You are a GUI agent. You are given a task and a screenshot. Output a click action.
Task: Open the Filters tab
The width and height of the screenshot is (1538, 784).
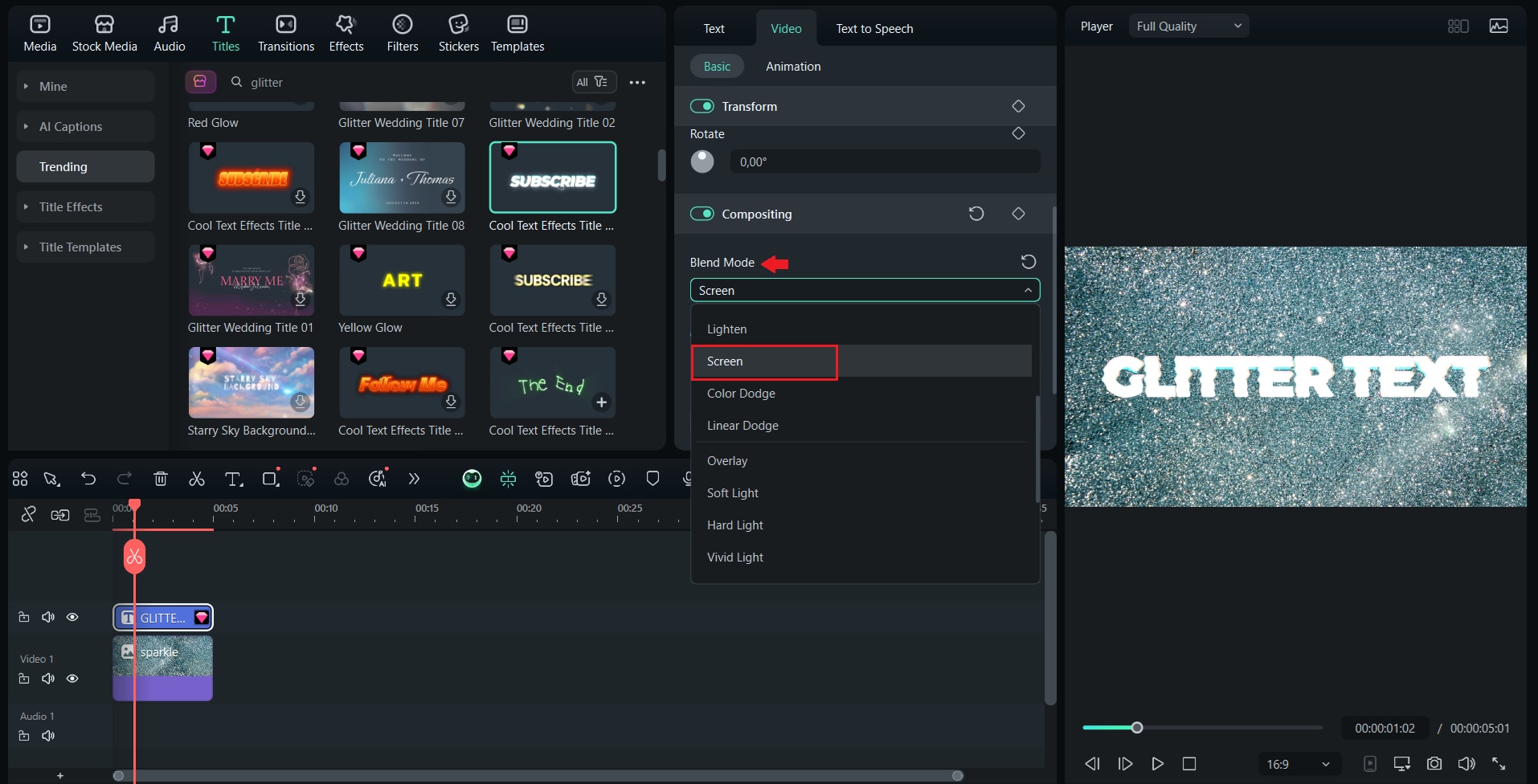[x=403, y=34]
